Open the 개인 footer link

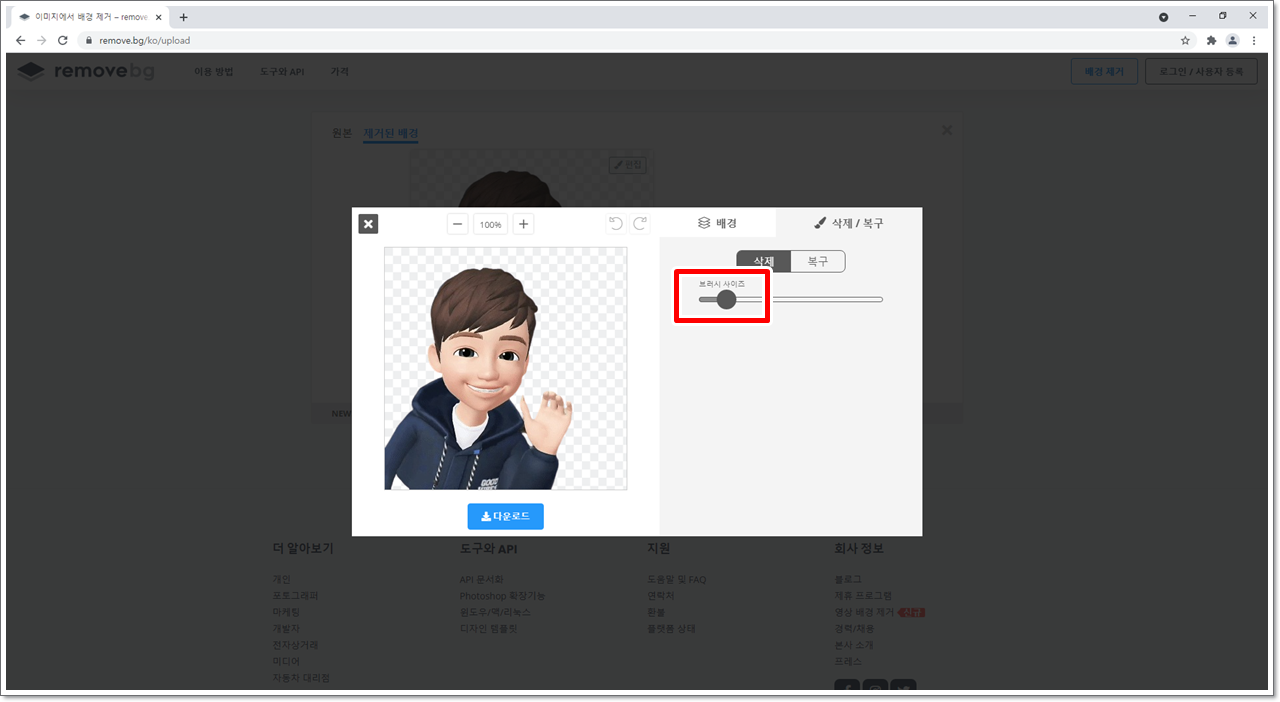(x=281, y=580)
